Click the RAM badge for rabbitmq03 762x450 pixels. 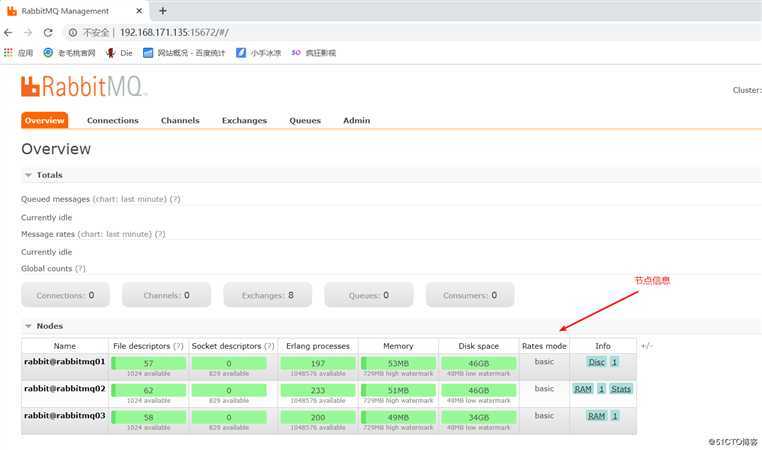596,416
